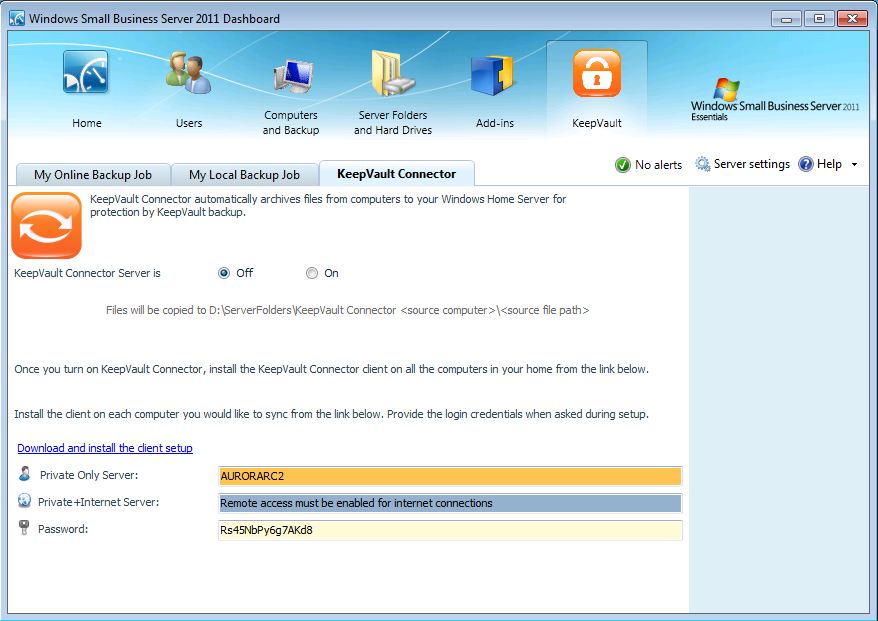
Task: Minimize the Dashboard window
Action: (x=786, y=18)
